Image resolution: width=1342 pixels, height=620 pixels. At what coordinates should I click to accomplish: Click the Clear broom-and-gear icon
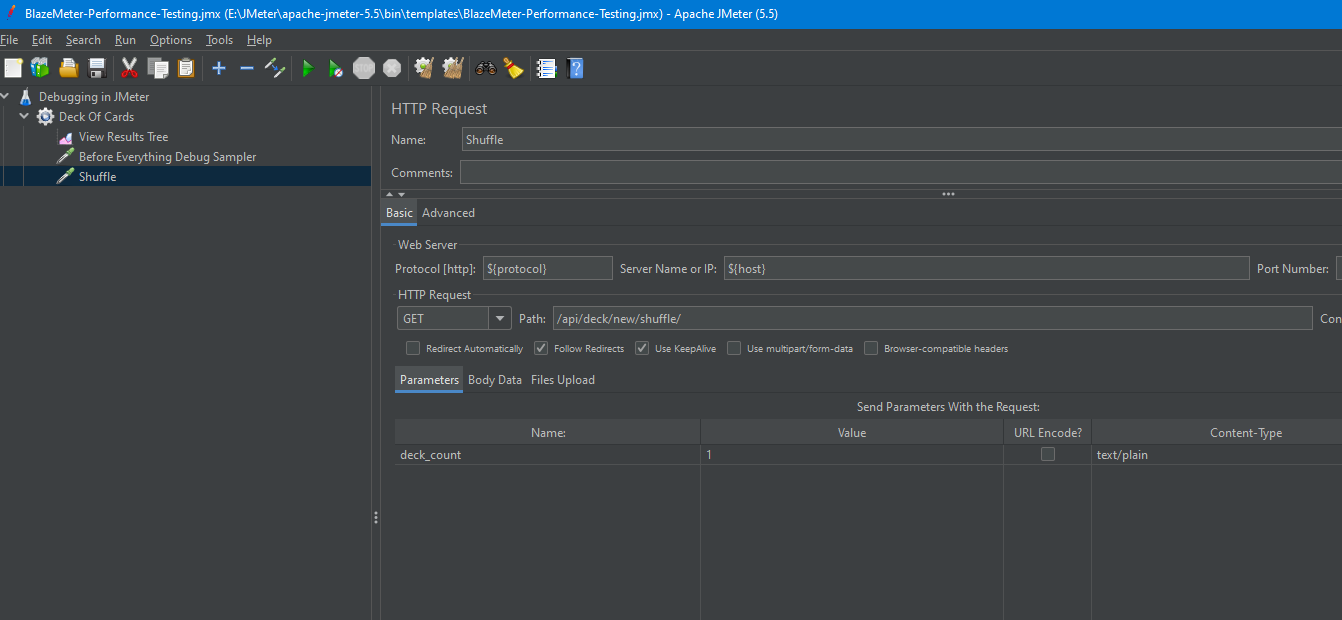pos(424,68)
